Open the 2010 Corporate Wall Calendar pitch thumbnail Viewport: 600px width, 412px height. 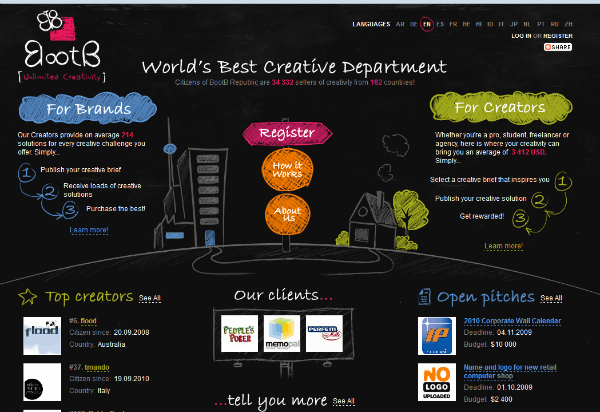(x=437, y=335)
